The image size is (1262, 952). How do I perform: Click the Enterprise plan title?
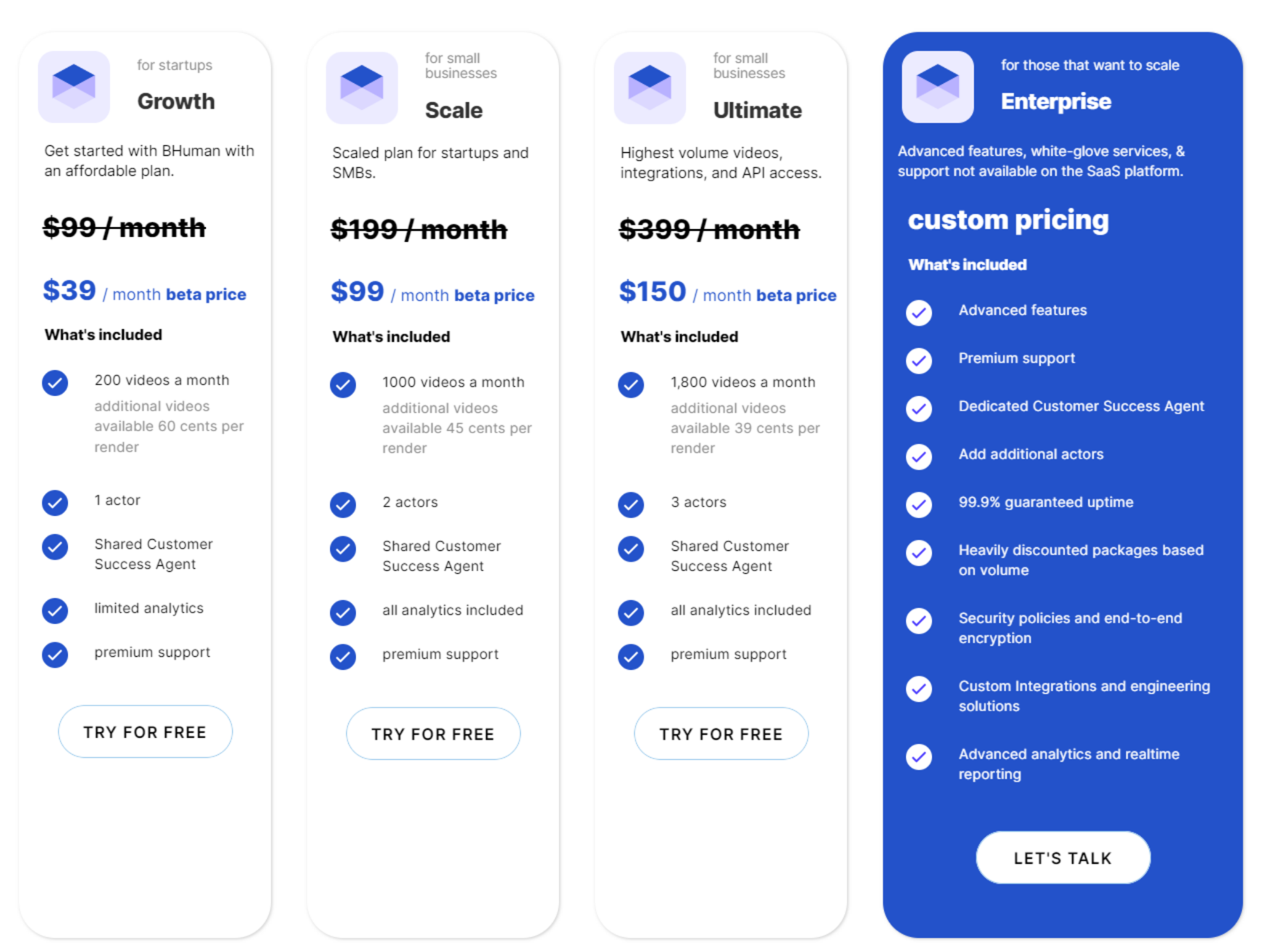[1056, 101]
